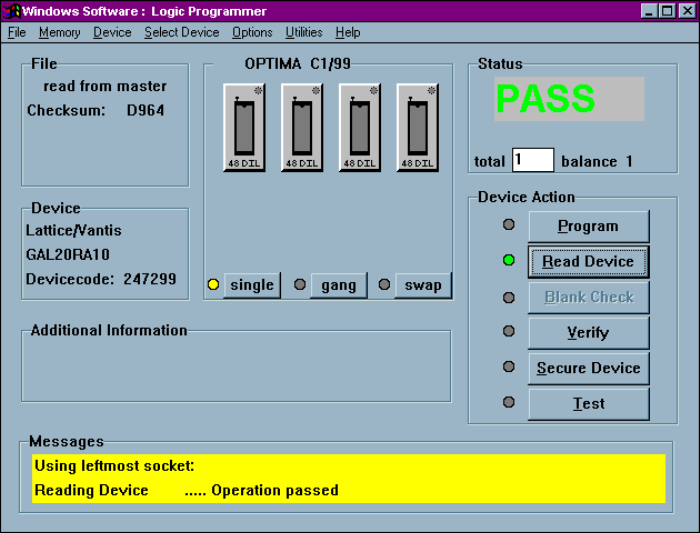Enable swap mode
Viewport: 700px width, 533px height.
(x=422, y=285)
